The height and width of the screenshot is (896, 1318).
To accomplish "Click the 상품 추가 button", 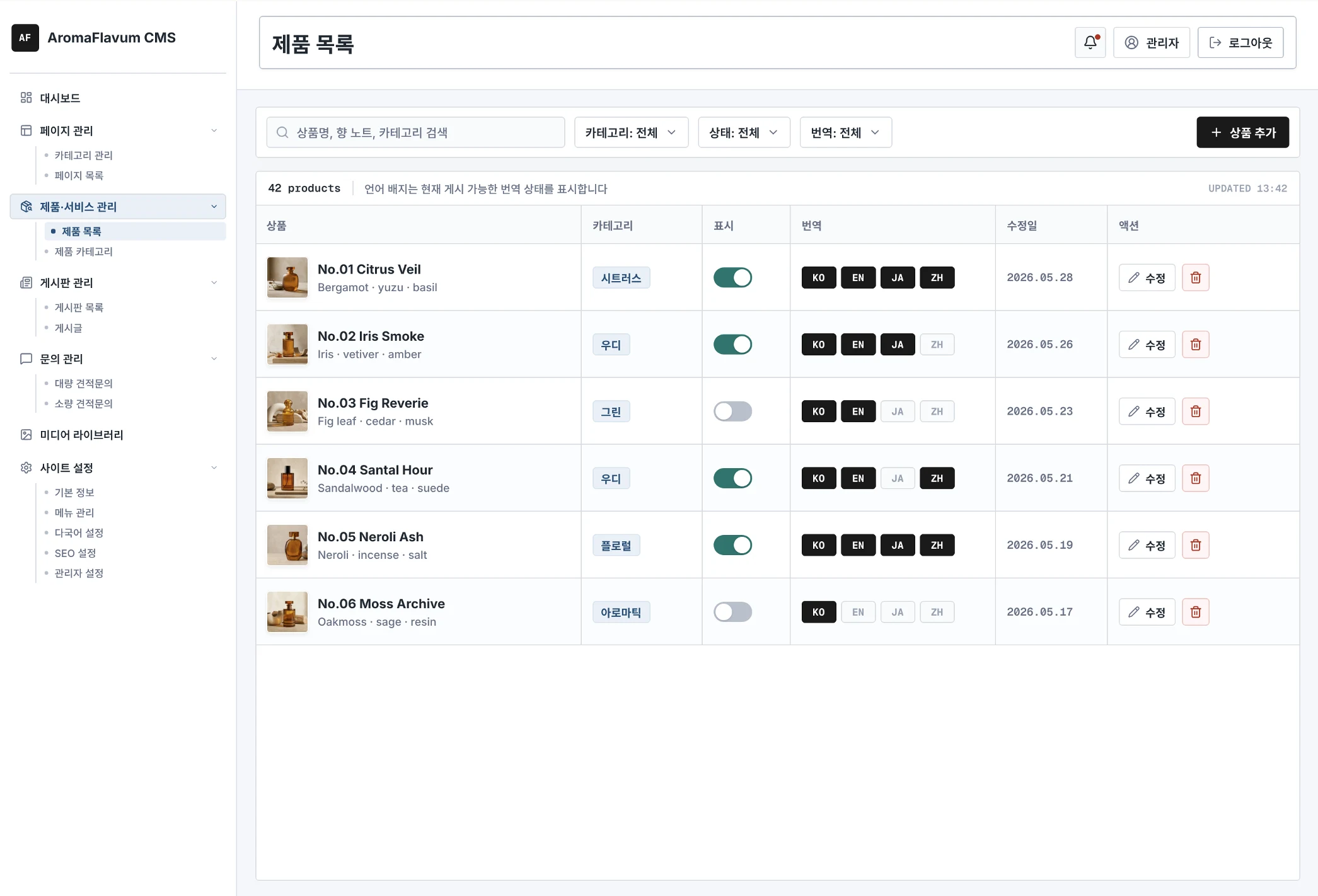I will 1242,132.
